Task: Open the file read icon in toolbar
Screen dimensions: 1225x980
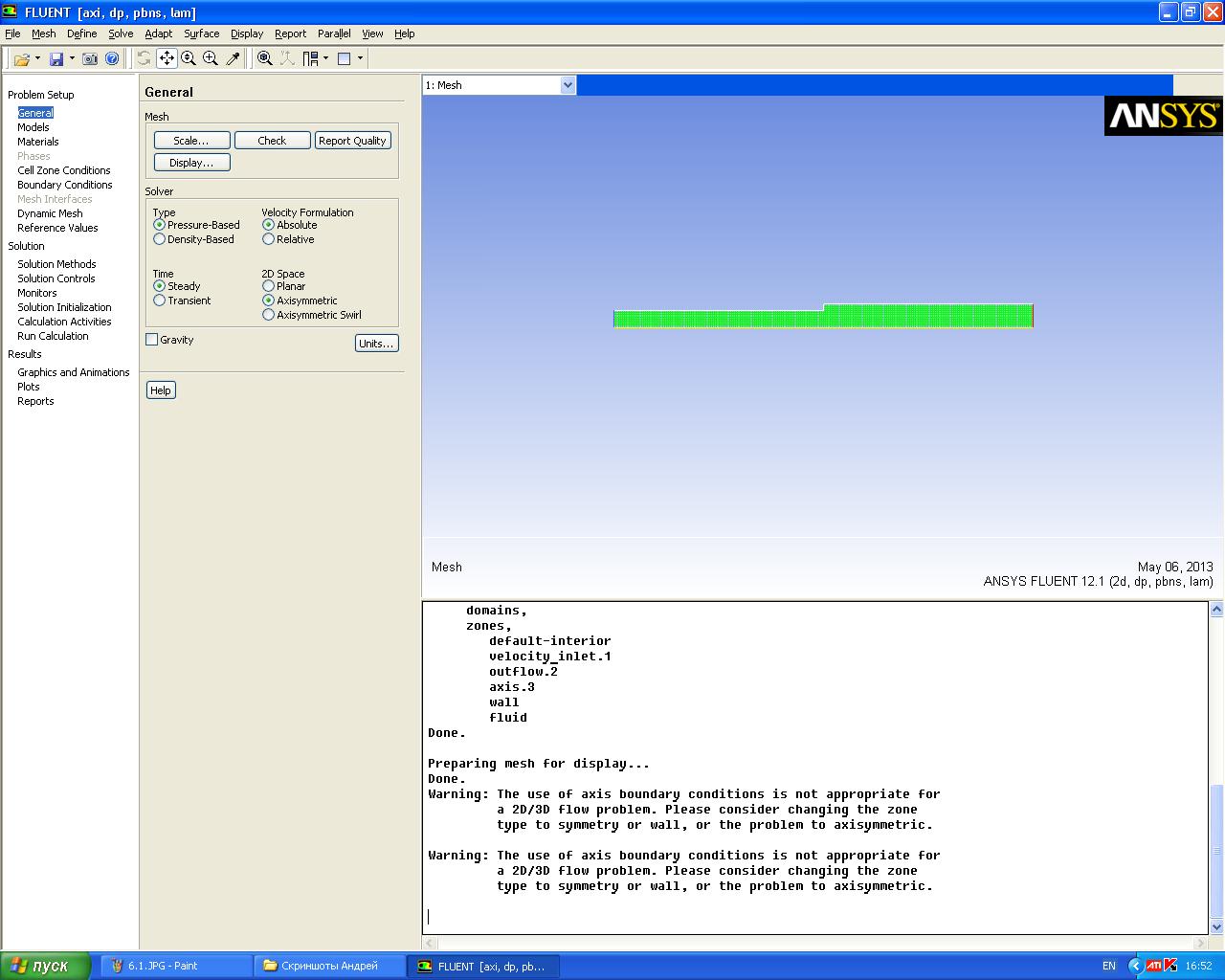Action: click(21, 58)
